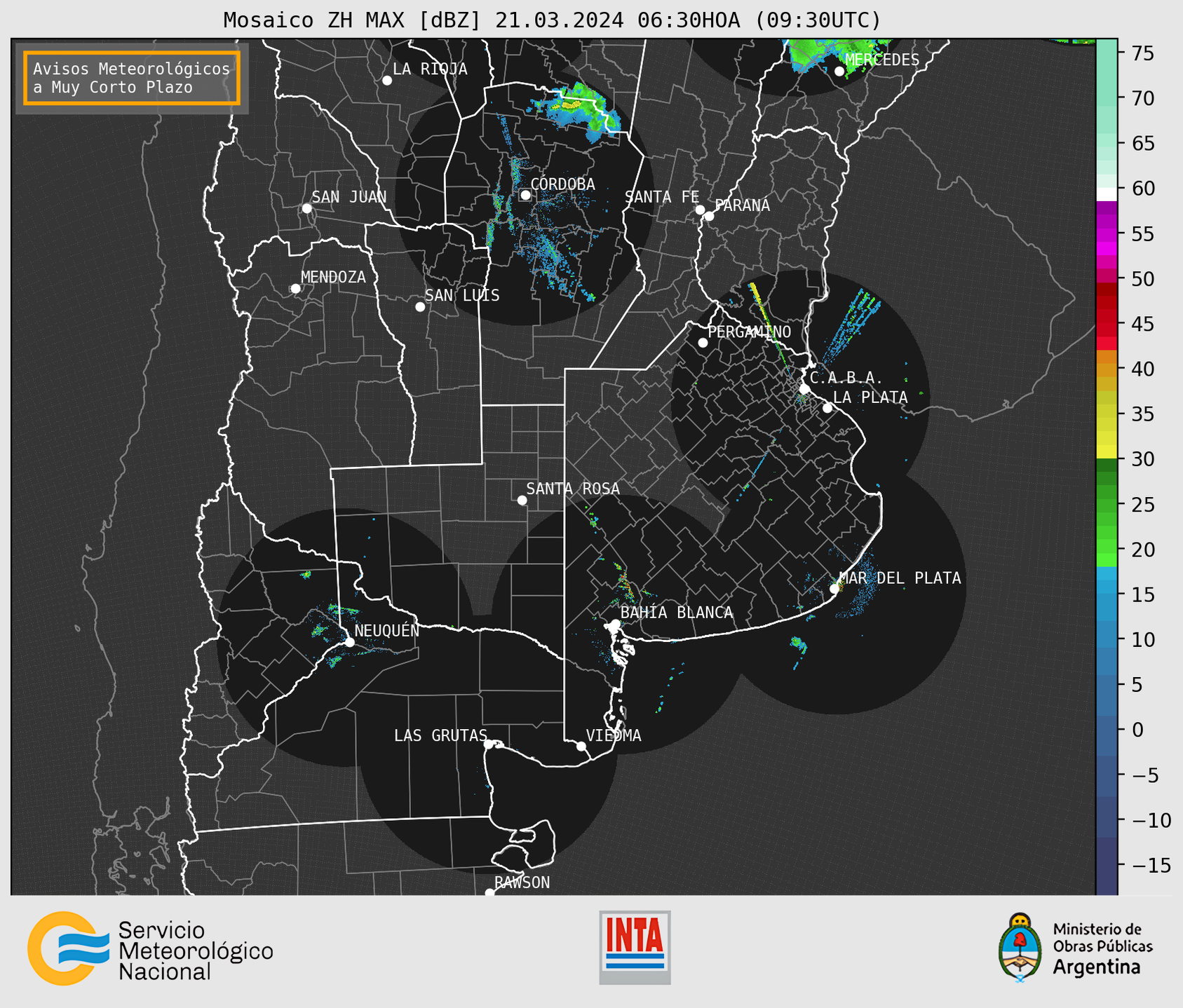Select the orange 40 dBZ band on the color scale
Image resolution: width=1183 pixels, height=1008 pixels.
point(1107,363)
